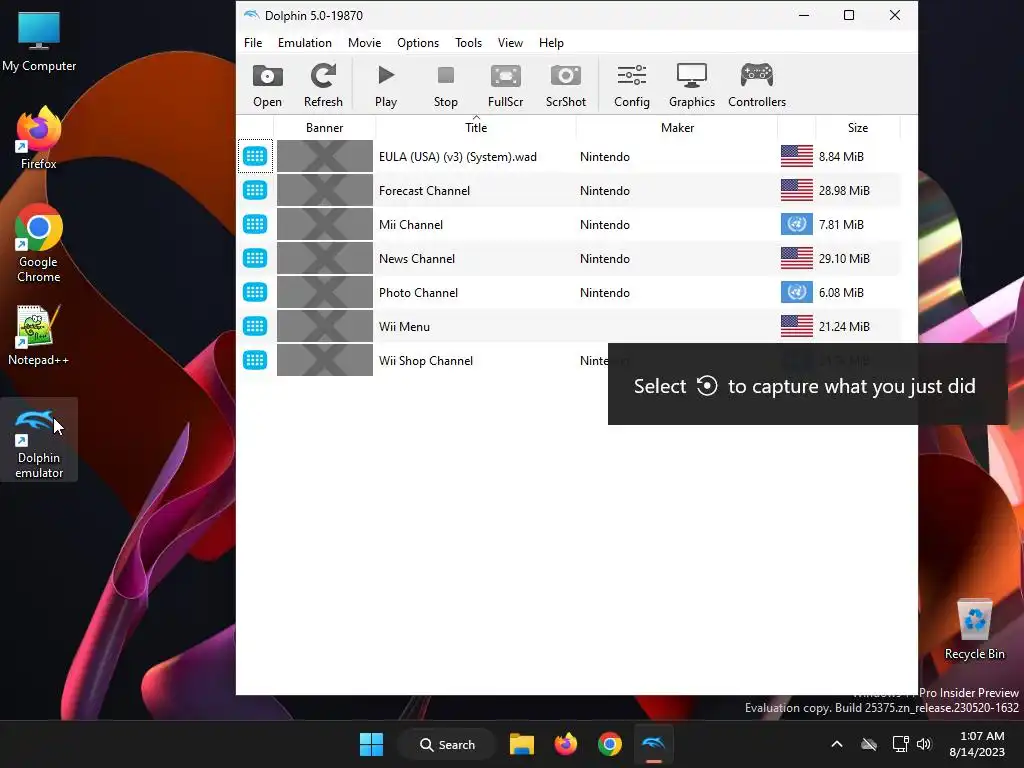Click the banner placeholder of Forecast Channel
Viewport: 1024px width, 768px height.
(325, 191)
